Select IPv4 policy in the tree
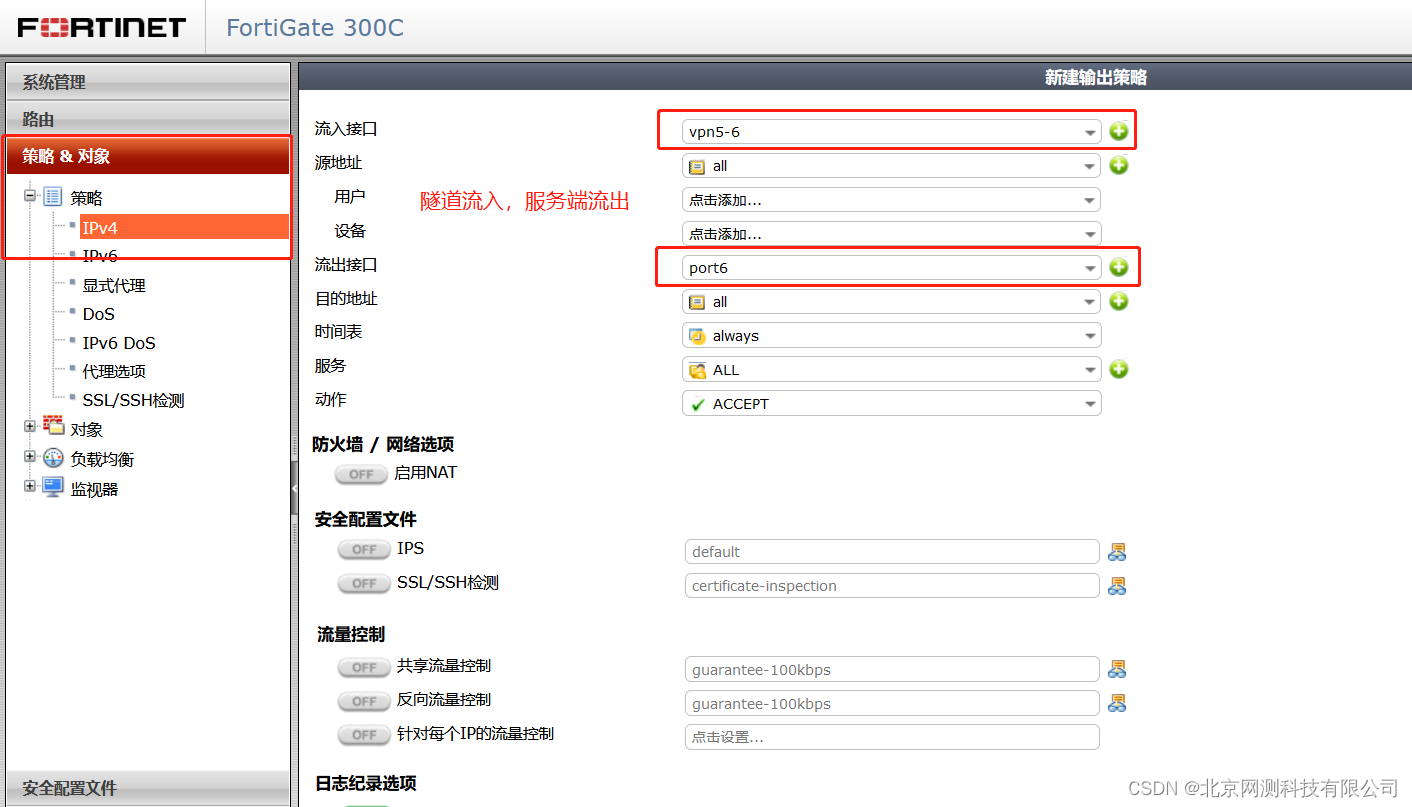The width and height of the screenshot is (1412, 807). [x=184, y=228]
